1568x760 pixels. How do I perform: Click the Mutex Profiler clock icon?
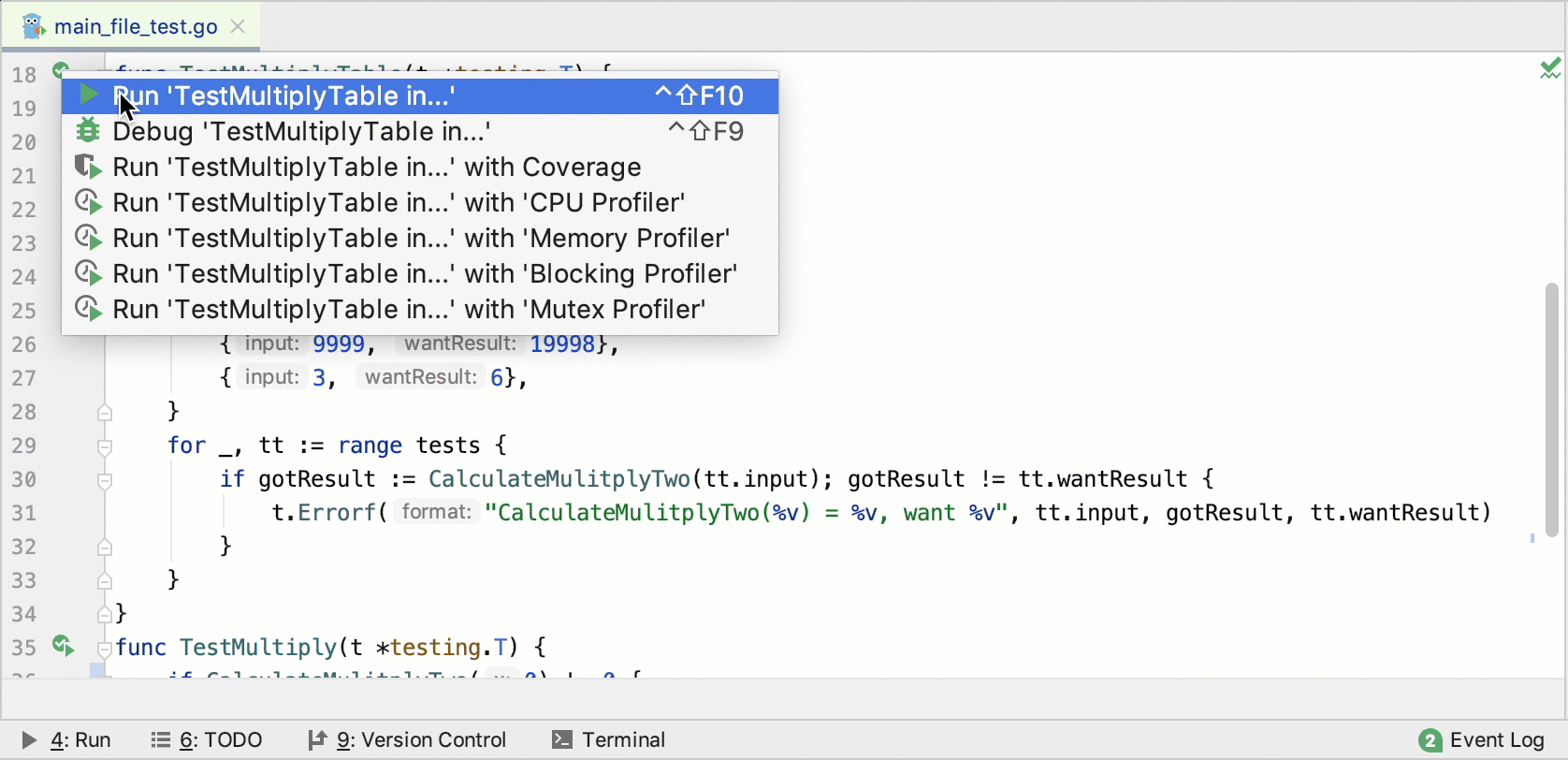[88, 309]
